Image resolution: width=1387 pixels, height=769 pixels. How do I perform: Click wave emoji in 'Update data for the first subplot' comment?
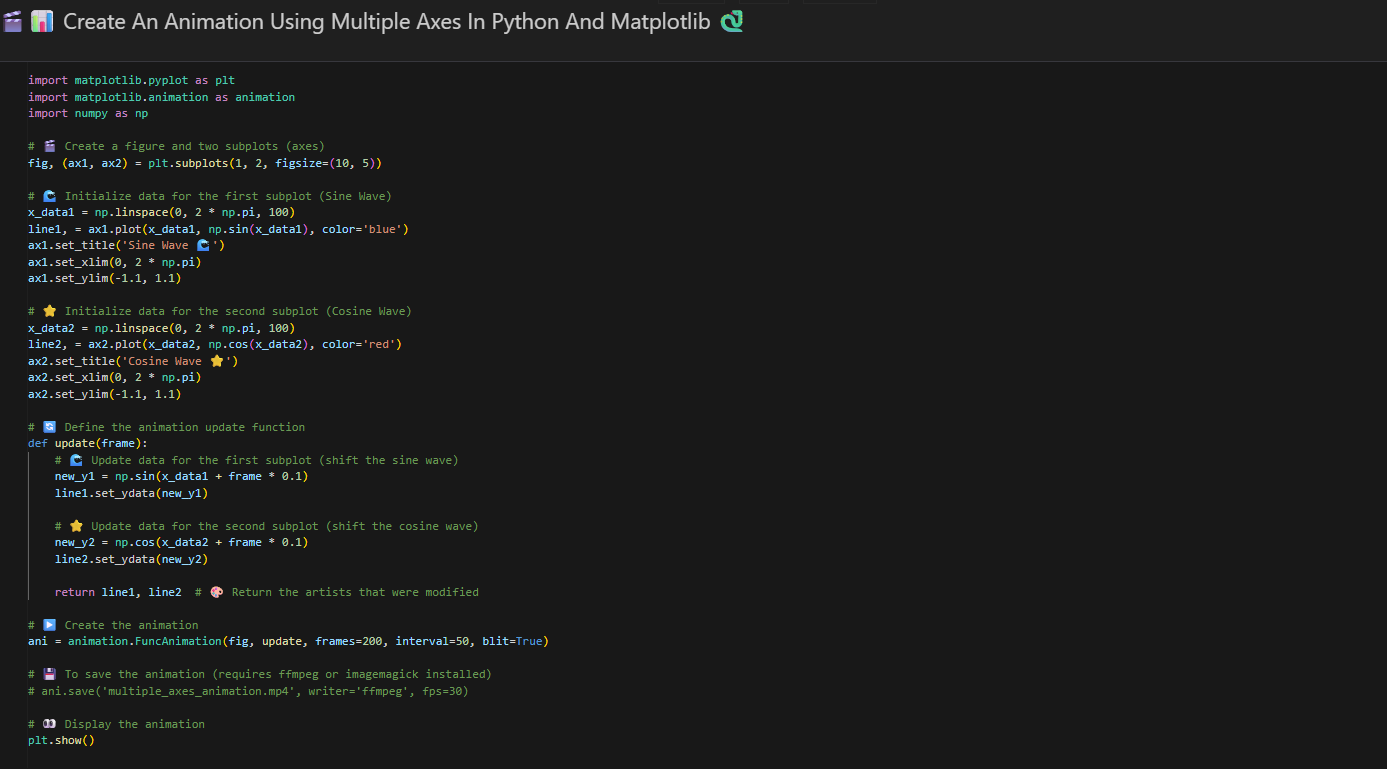coord(74,460)
